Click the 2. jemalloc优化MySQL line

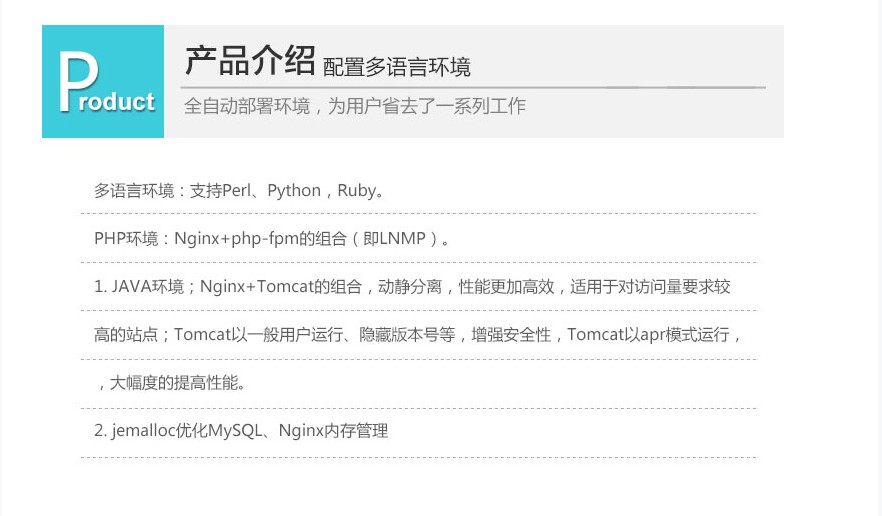point(241,431)
